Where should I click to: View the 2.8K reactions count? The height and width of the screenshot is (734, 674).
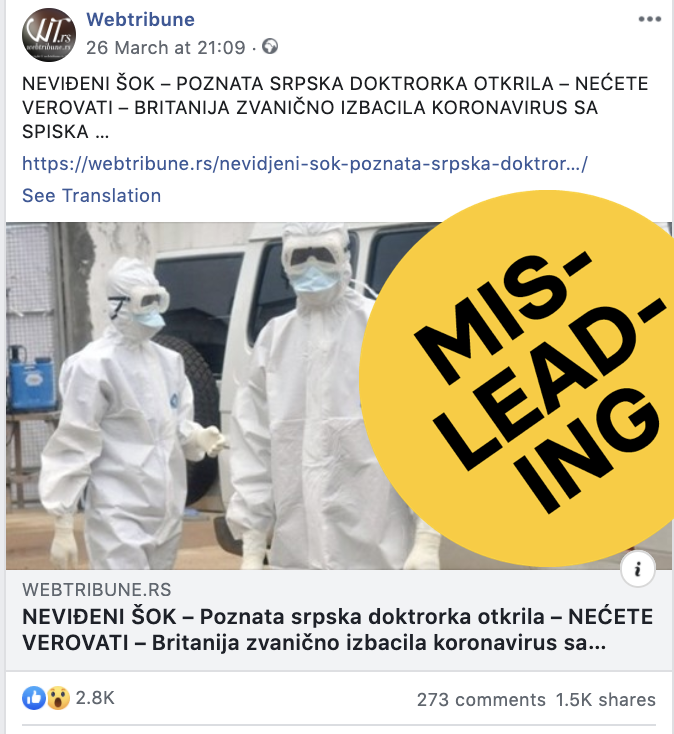95,698
